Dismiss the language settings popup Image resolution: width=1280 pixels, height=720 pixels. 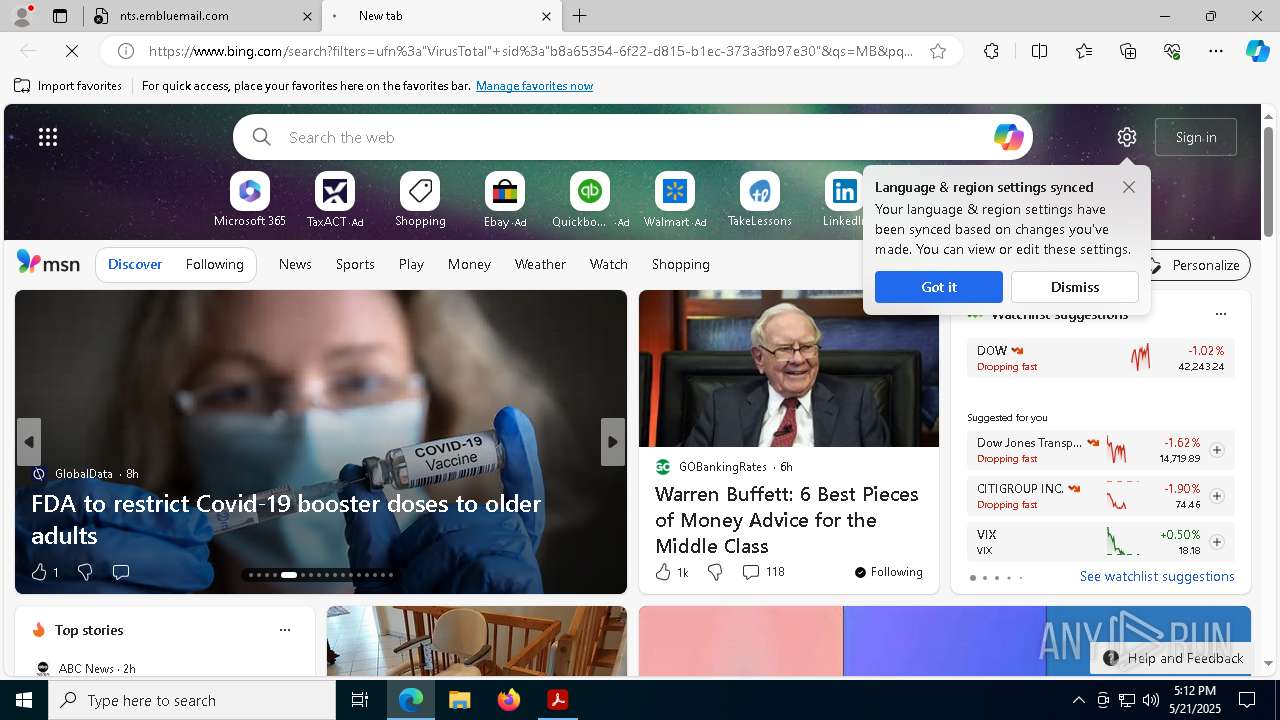click(1075, 287)
